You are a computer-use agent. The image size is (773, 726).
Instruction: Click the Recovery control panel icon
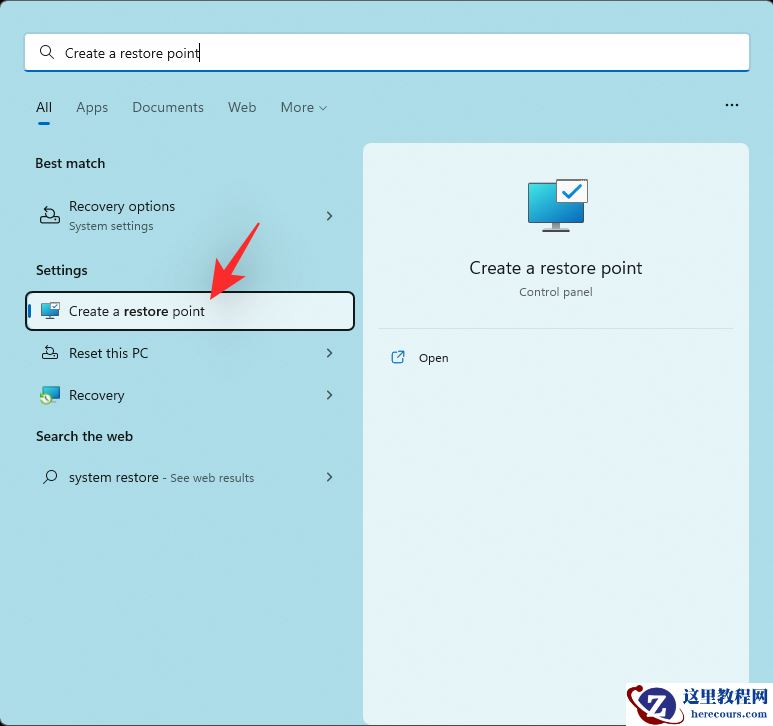50,395
